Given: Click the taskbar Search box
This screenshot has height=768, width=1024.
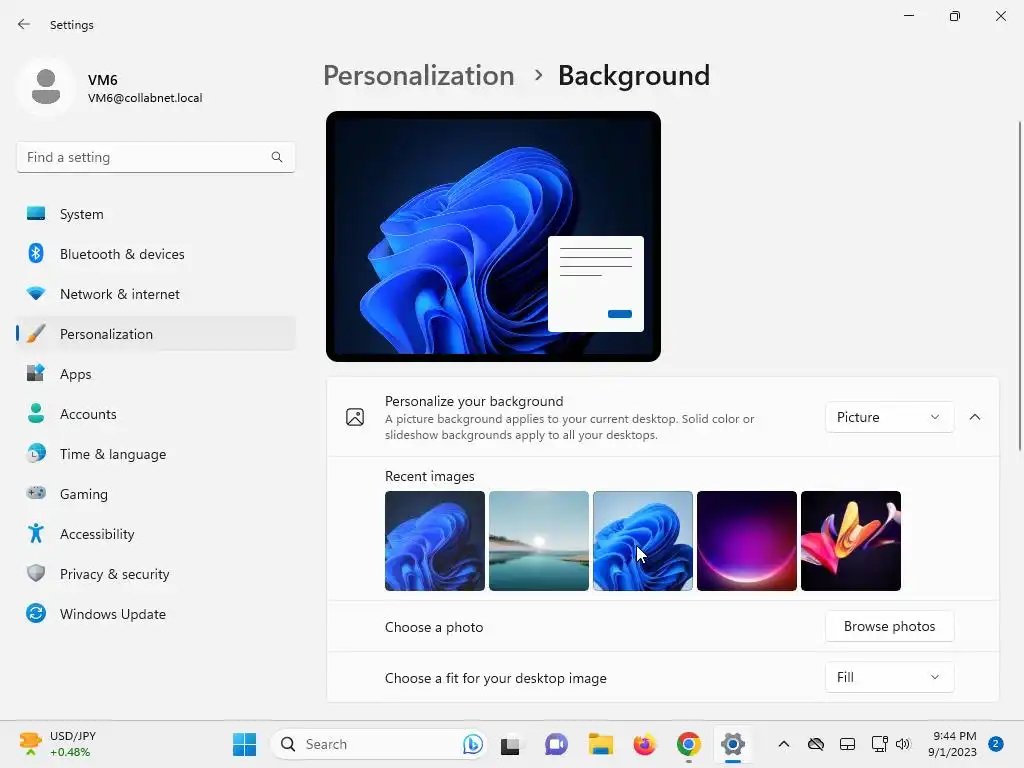Looking at the screenshot, I should (x=378, y=744).
